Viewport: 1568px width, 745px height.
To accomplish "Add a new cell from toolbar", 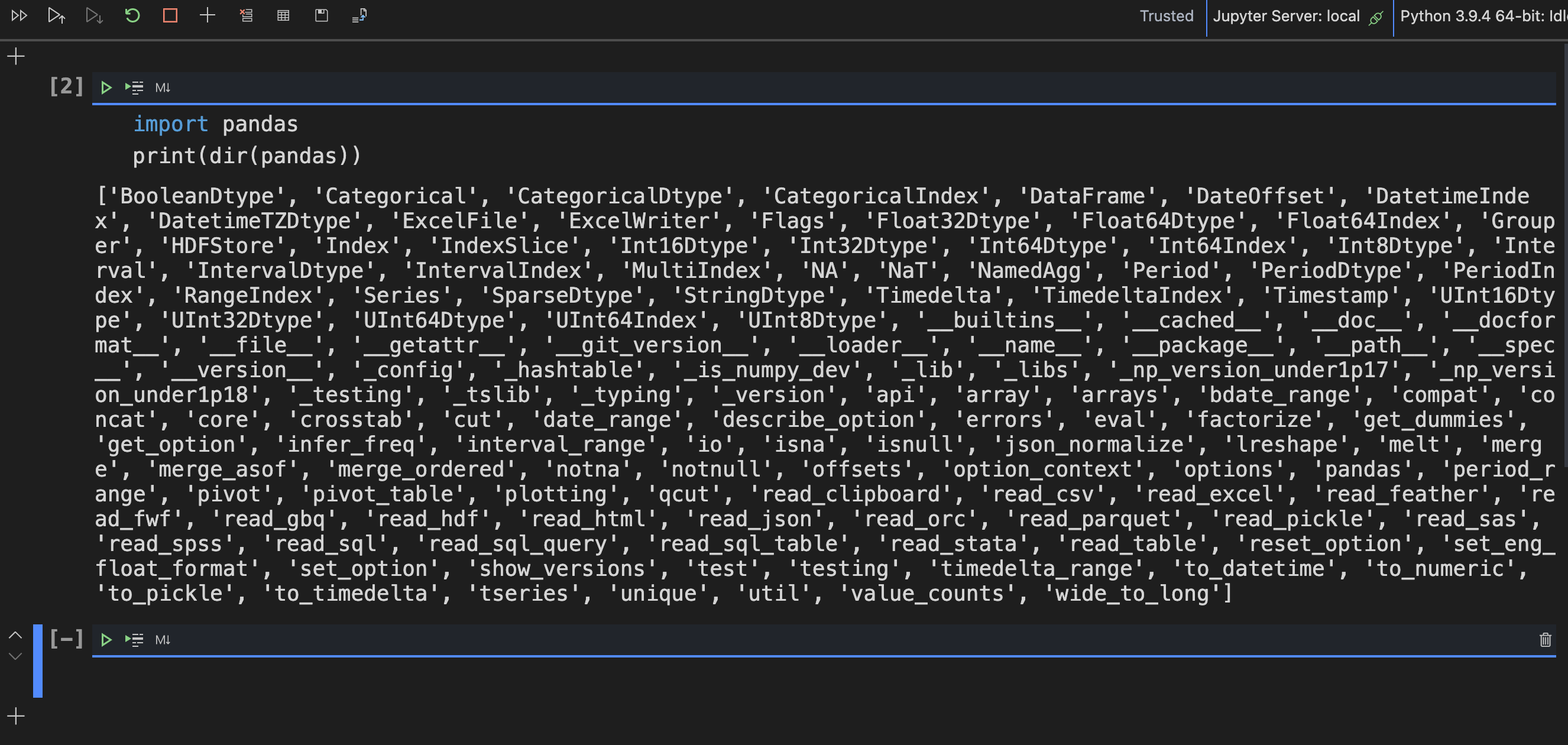I will [x=208, y=15].
